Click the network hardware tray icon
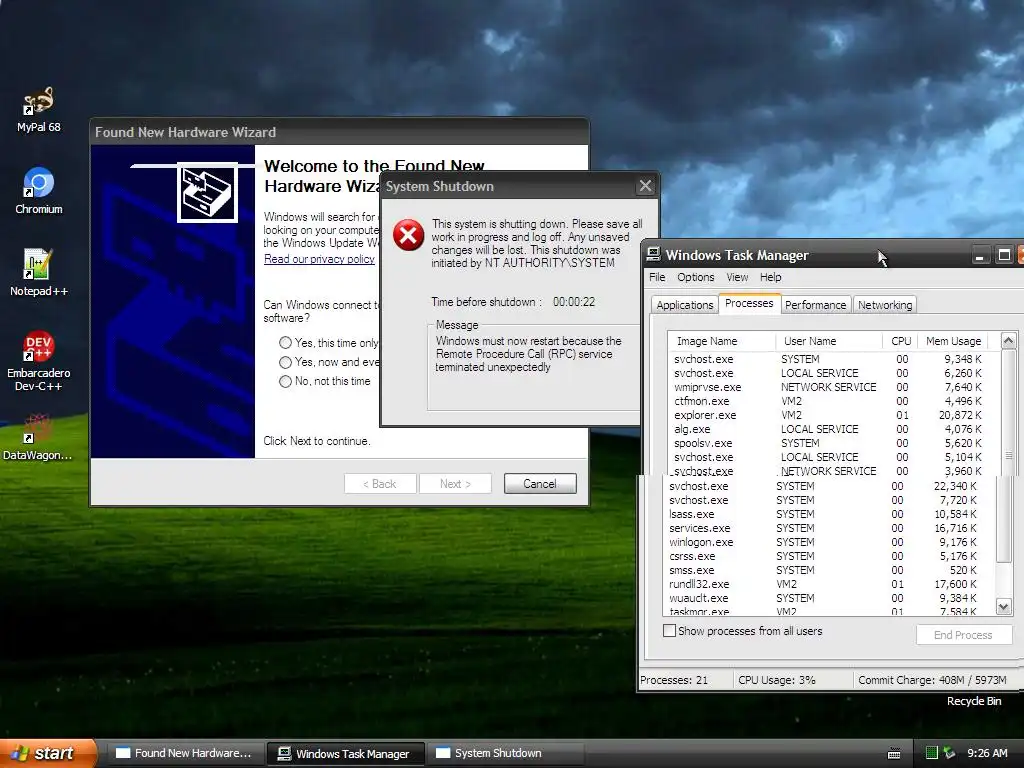Screen dimensions: 1024x768 (949, 753)
